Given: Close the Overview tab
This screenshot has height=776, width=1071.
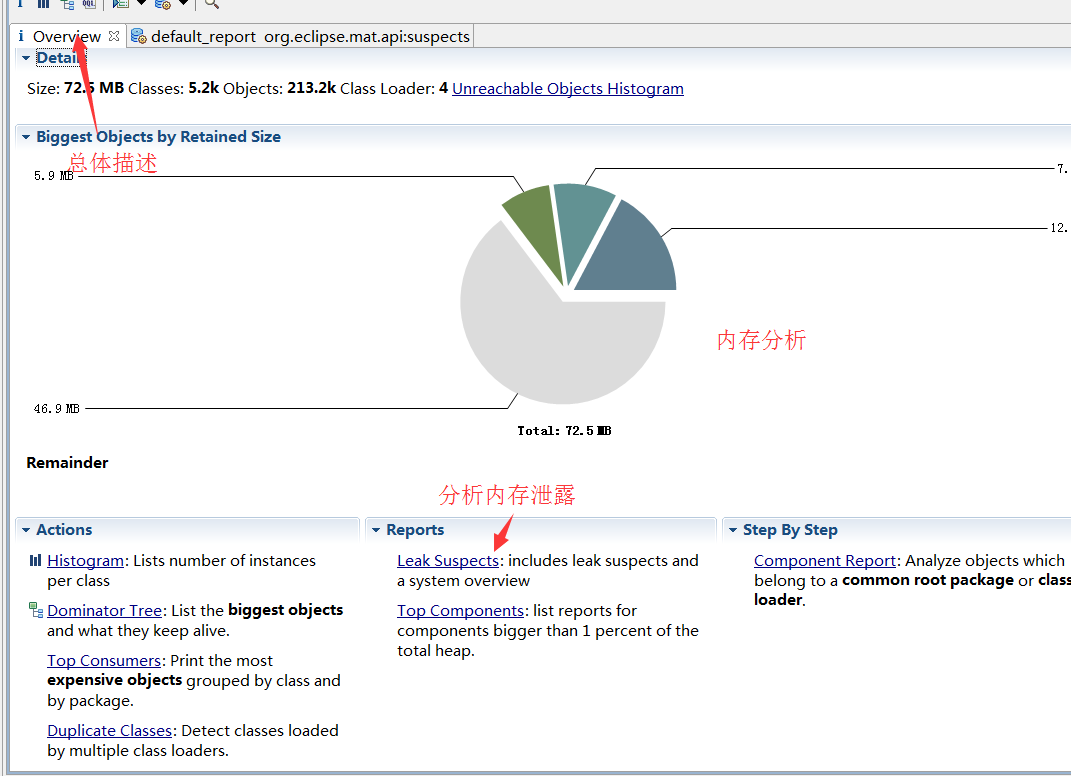Looking at the screenshot, I should point(114,36).
